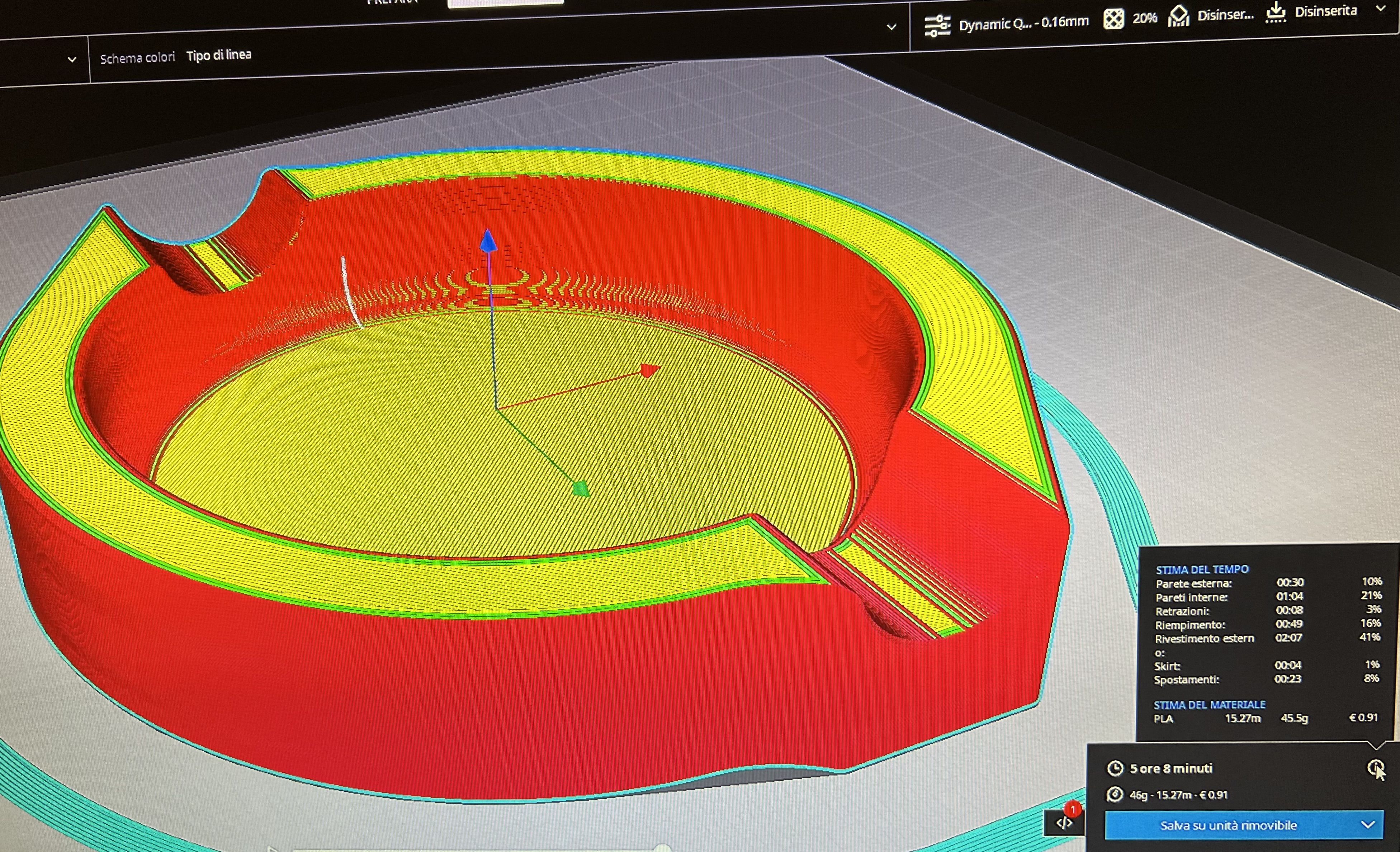Click the Riempimento time row
Screen dimensions: 1400x852
(1268, 624)
